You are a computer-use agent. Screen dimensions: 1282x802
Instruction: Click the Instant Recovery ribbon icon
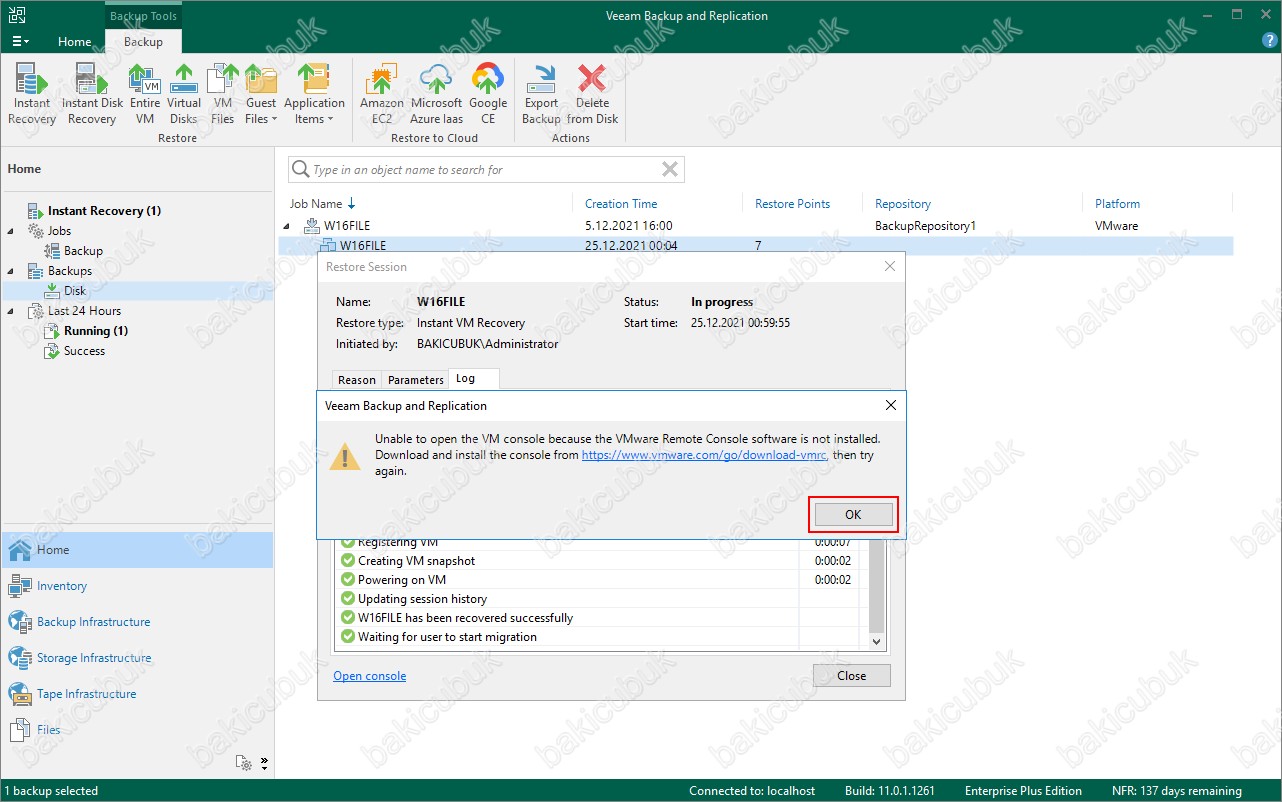[x=32, y=94]
